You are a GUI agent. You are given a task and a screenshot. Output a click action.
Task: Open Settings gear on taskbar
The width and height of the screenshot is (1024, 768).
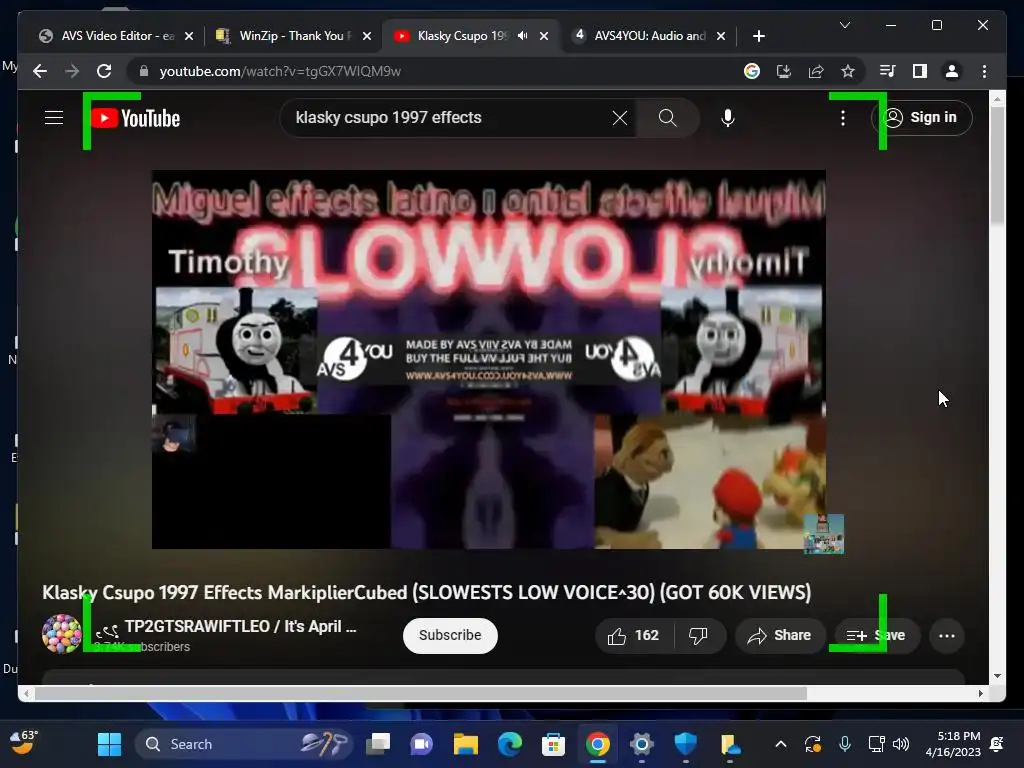coord(641,744)
